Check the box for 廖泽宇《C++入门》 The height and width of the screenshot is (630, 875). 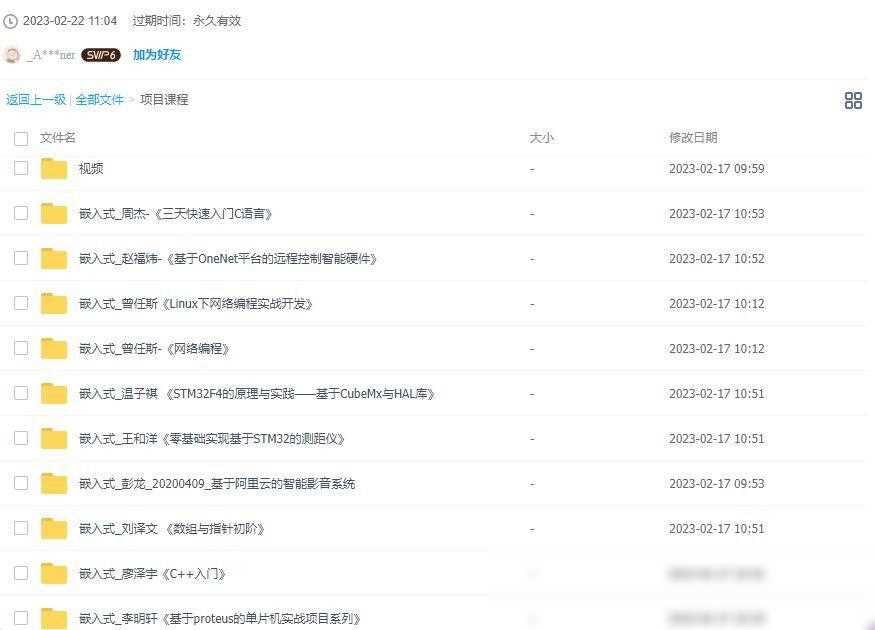coord(21,573)
